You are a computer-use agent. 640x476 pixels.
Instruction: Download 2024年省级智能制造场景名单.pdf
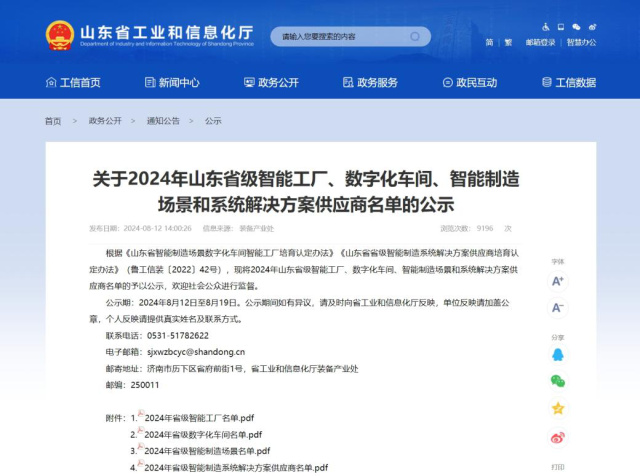207,451
